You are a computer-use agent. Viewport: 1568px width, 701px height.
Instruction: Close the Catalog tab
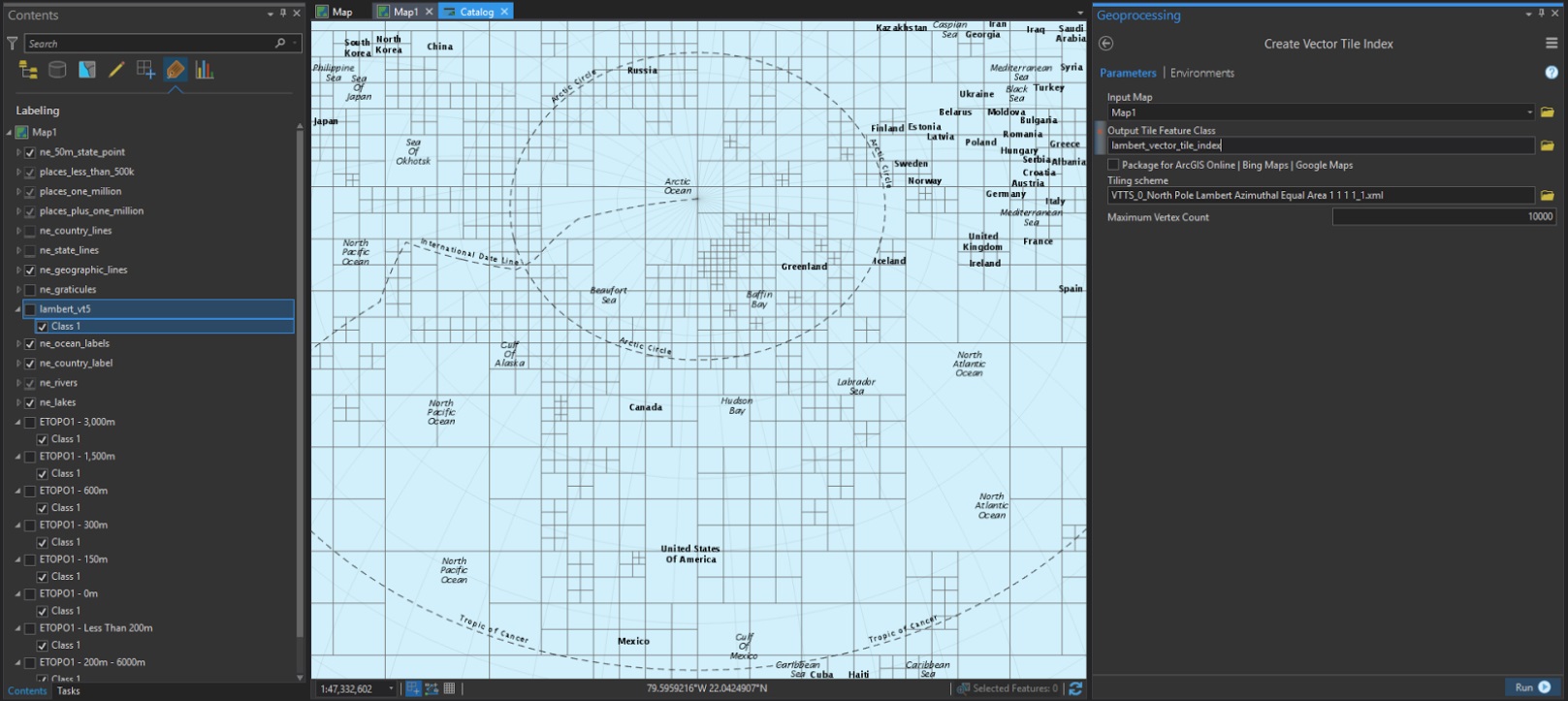click(x=504, y=12)
